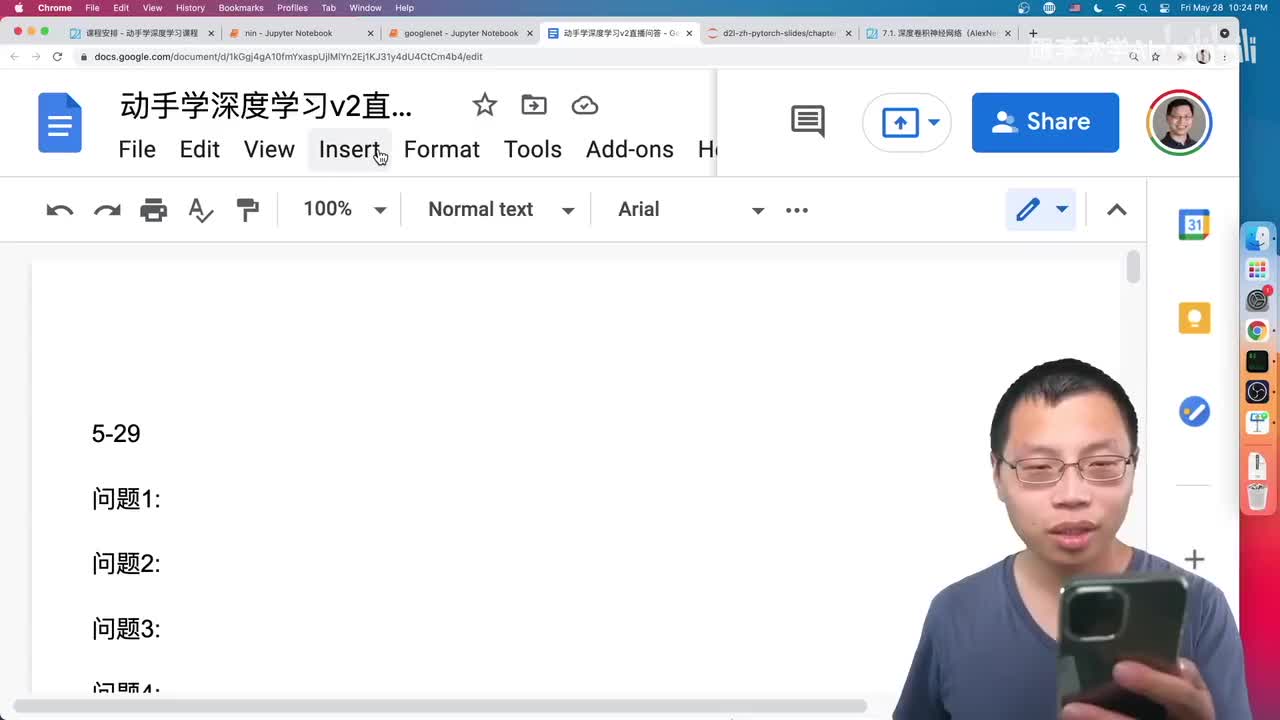Switch to the googlenet Jupyter Notebook tab
The image size is (1280, 720).
[x=460, y=33]
